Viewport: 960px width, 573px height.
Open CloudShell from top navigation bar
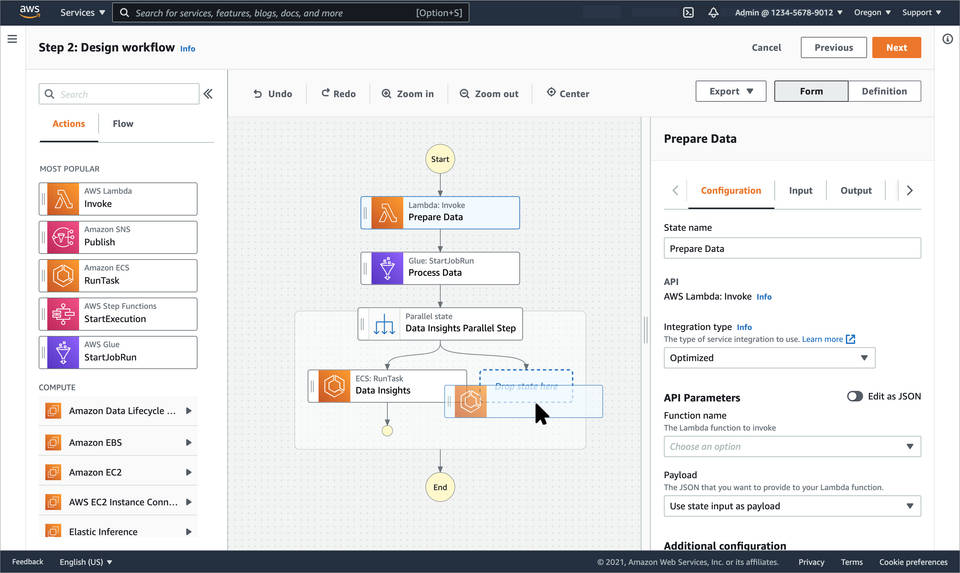click(x=688, y=13)
